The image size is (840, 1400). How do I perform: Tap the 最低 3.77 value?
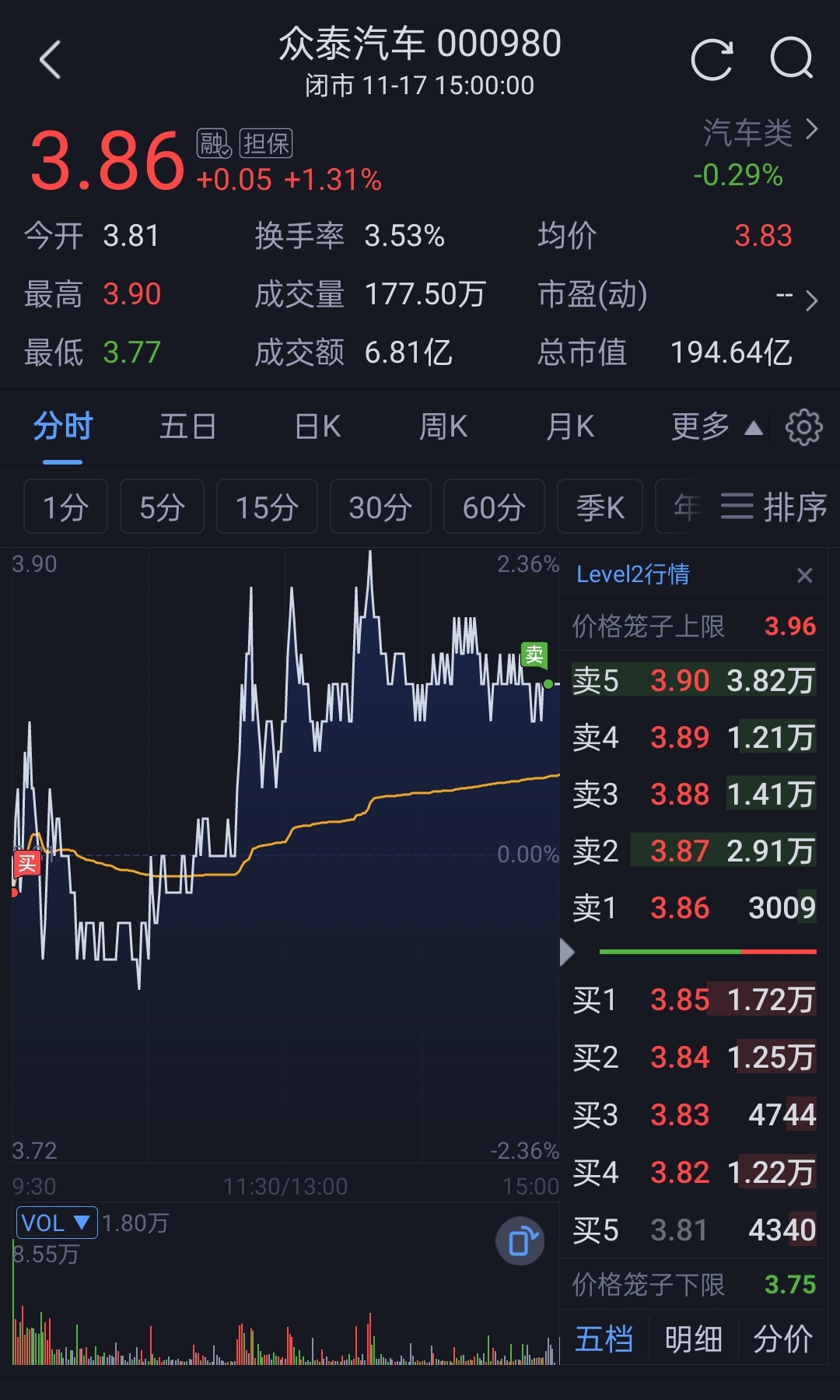click(x=132, y=353)
